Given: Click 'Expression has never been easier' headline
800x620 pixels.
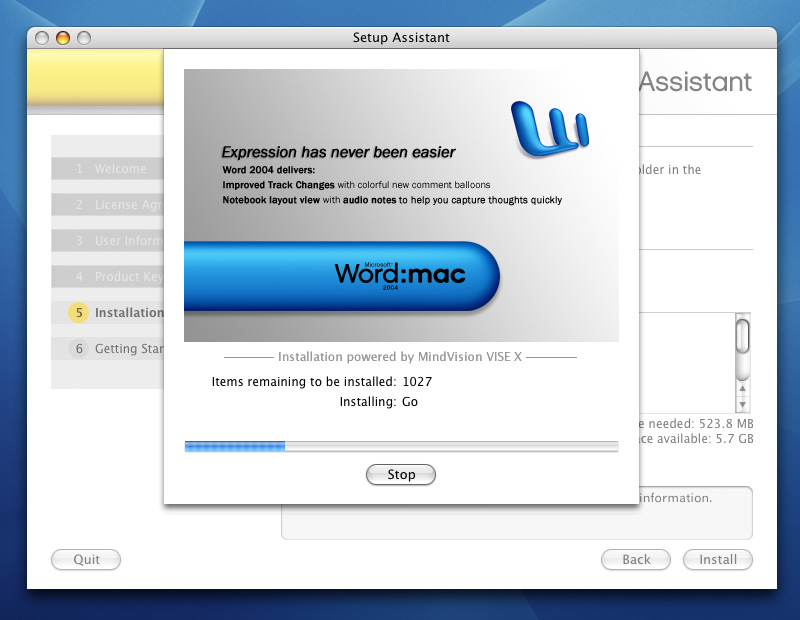Looking at the screenshot, I should tap(338, 152).
